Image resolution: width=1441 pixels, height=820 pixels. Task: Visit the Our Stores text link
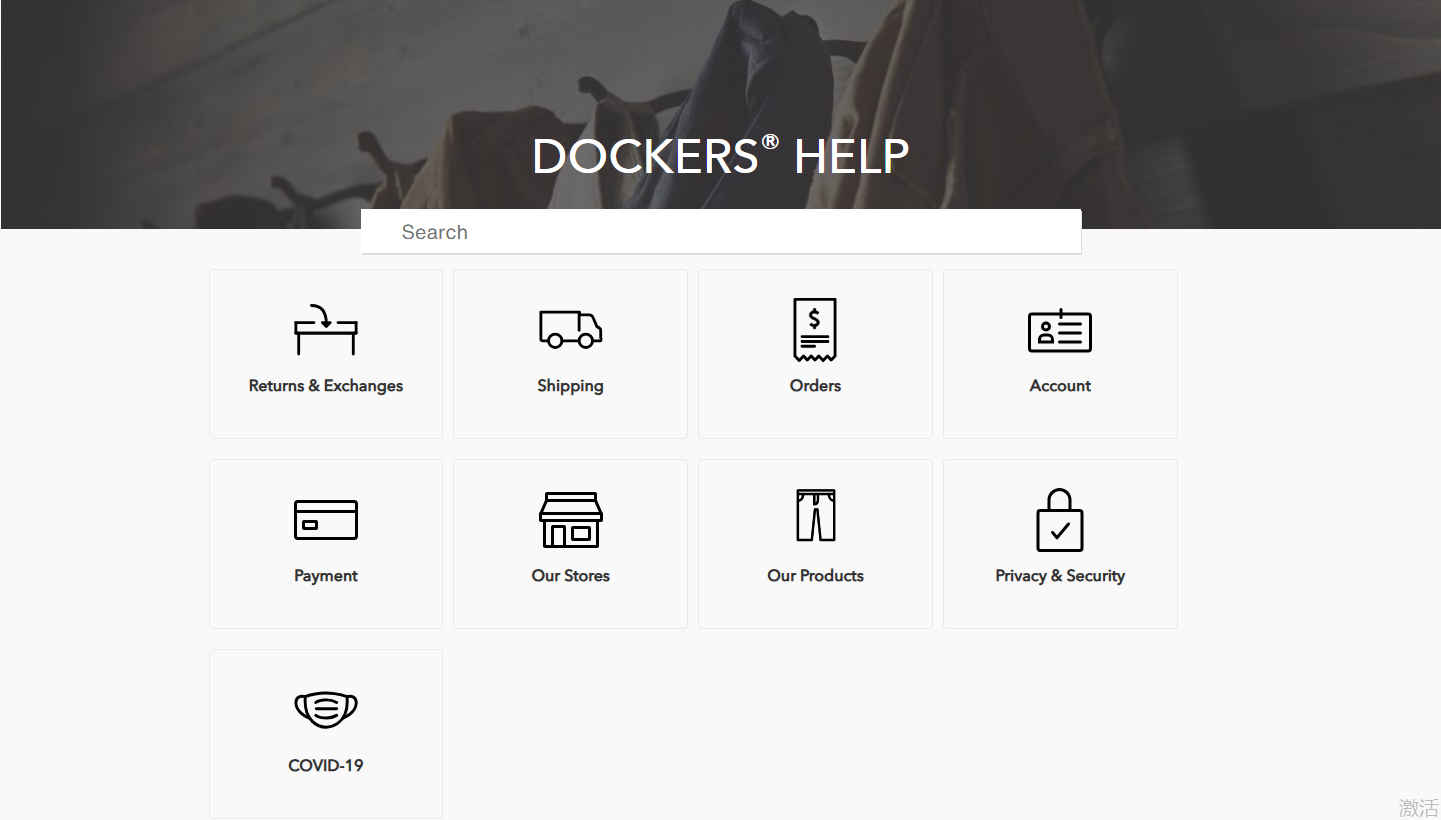[570, 576]
